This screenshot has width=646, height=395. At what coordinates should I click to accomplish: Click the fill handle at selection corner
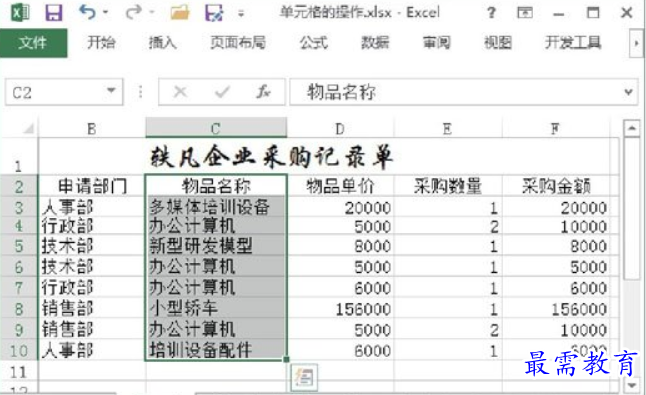(x=286, y=360)
